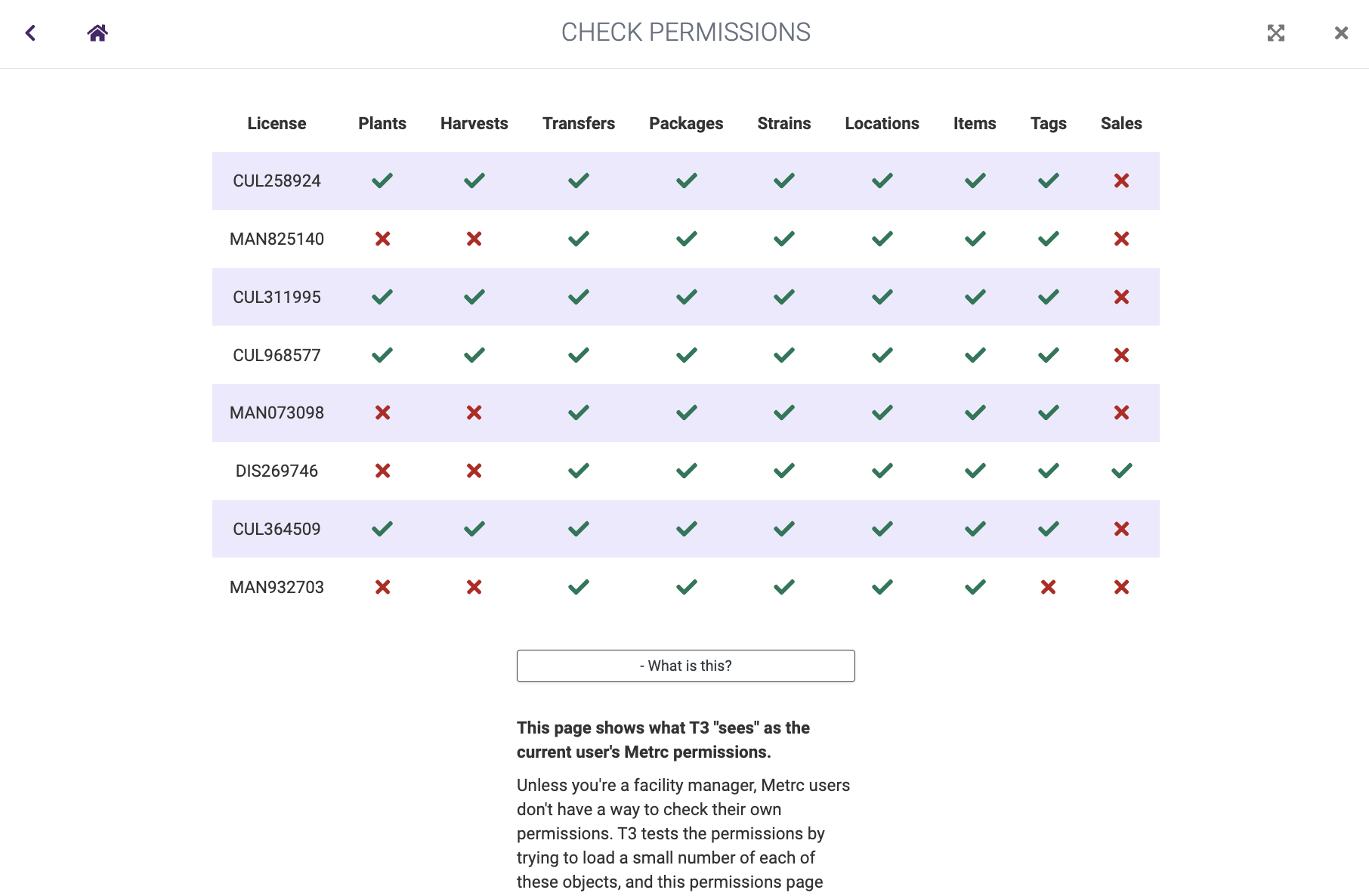Viewport: 1369px width, 896px height.
Task: Click the Locations column header
Action: tap(882, 123)
